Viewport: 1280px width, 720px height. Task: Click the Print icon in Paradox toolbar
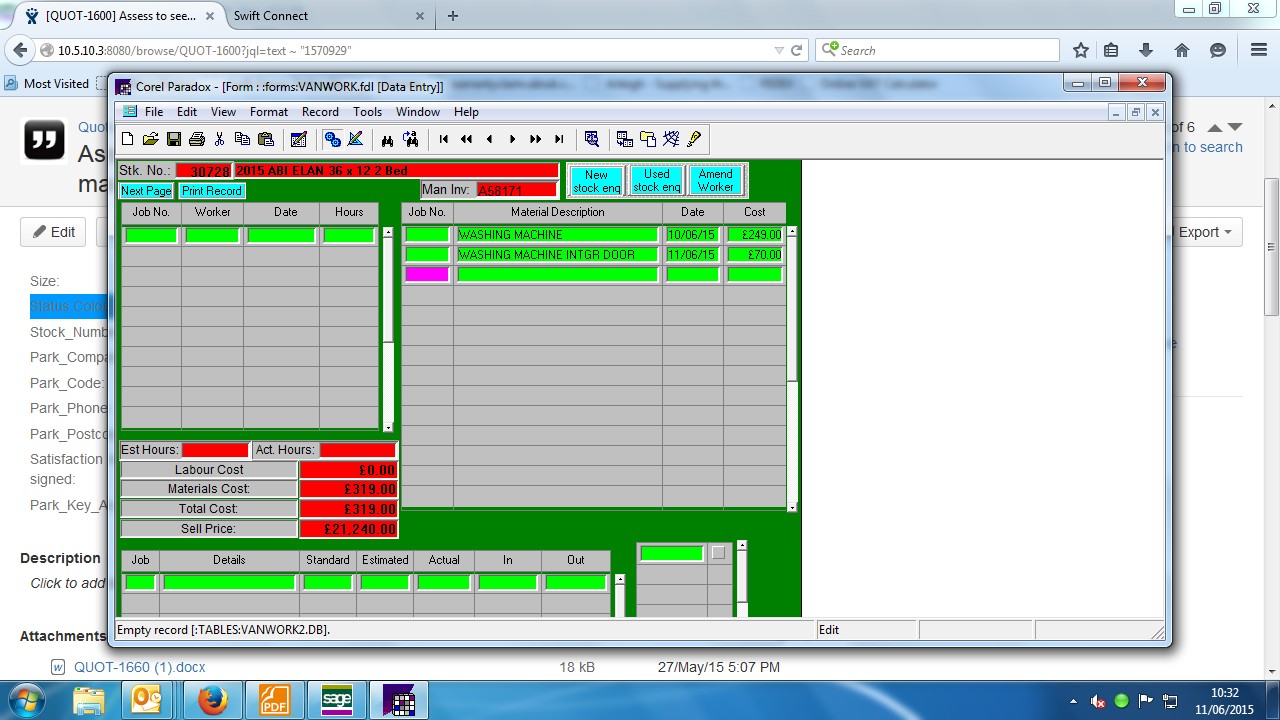coord(197,139)
